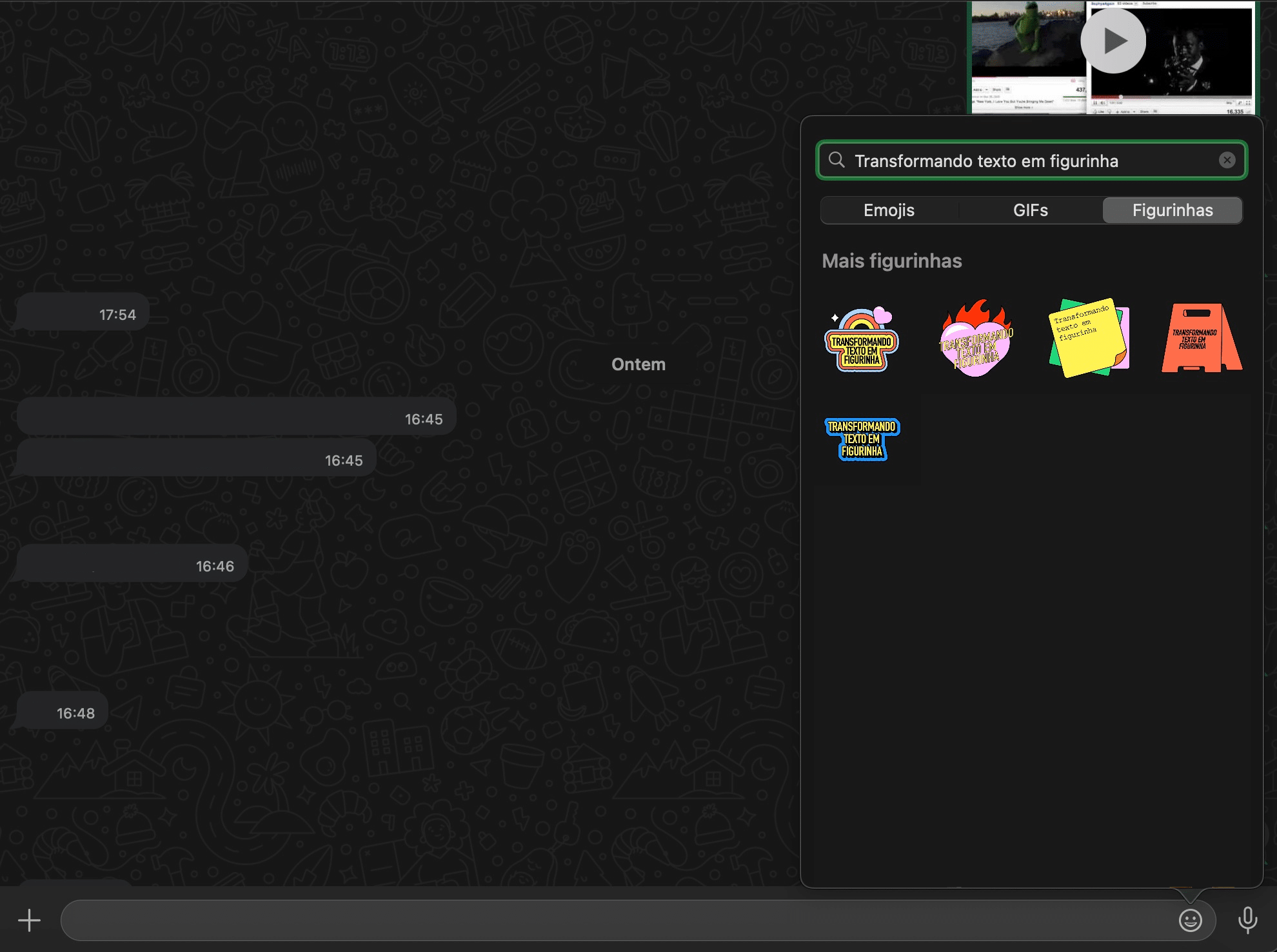
Task: Select the yellow sticky note sticker
Action: tap(1089, 338)
